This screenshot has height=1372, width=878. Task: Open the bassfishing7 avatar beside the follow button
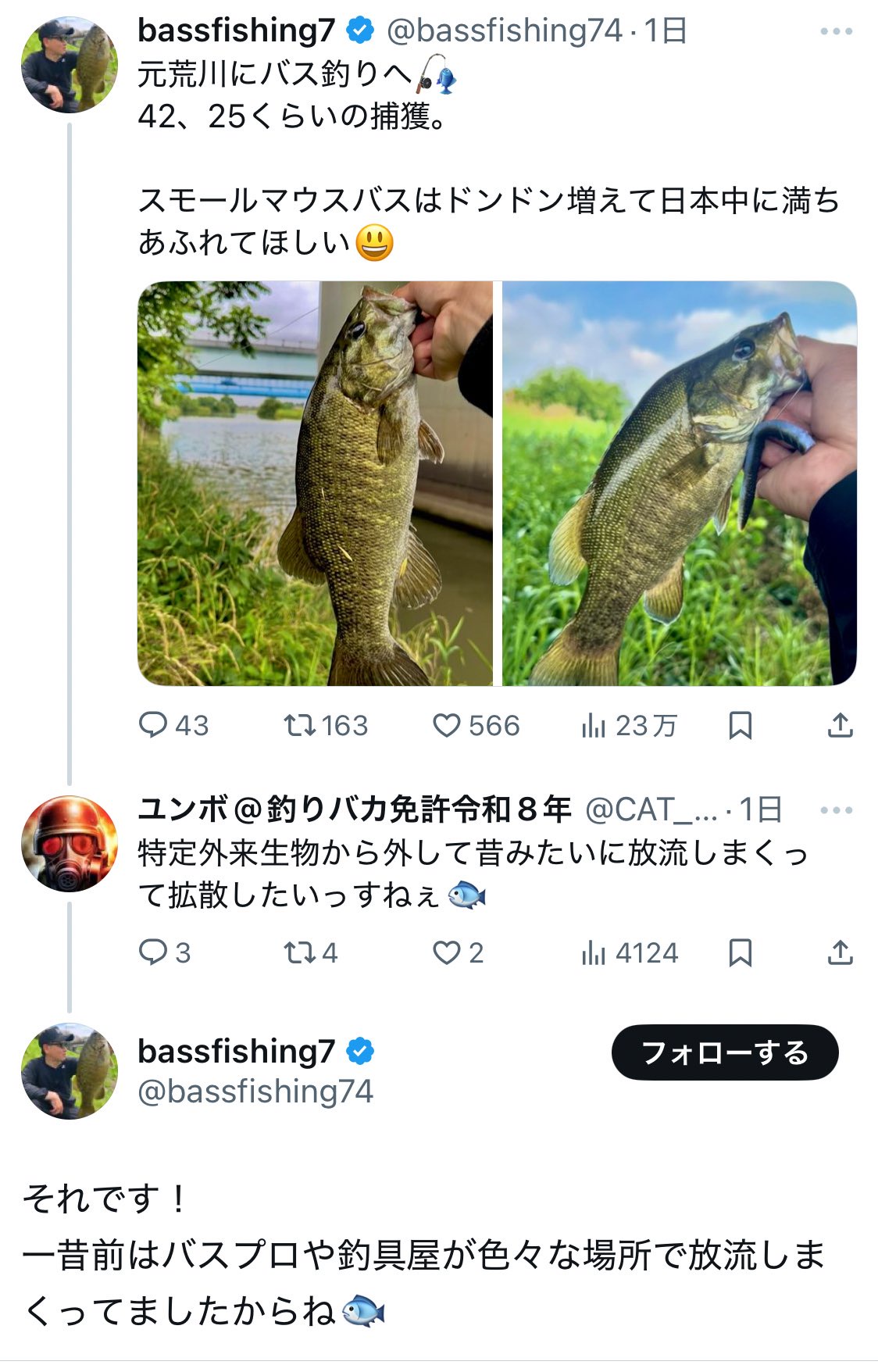(70, 1070)
